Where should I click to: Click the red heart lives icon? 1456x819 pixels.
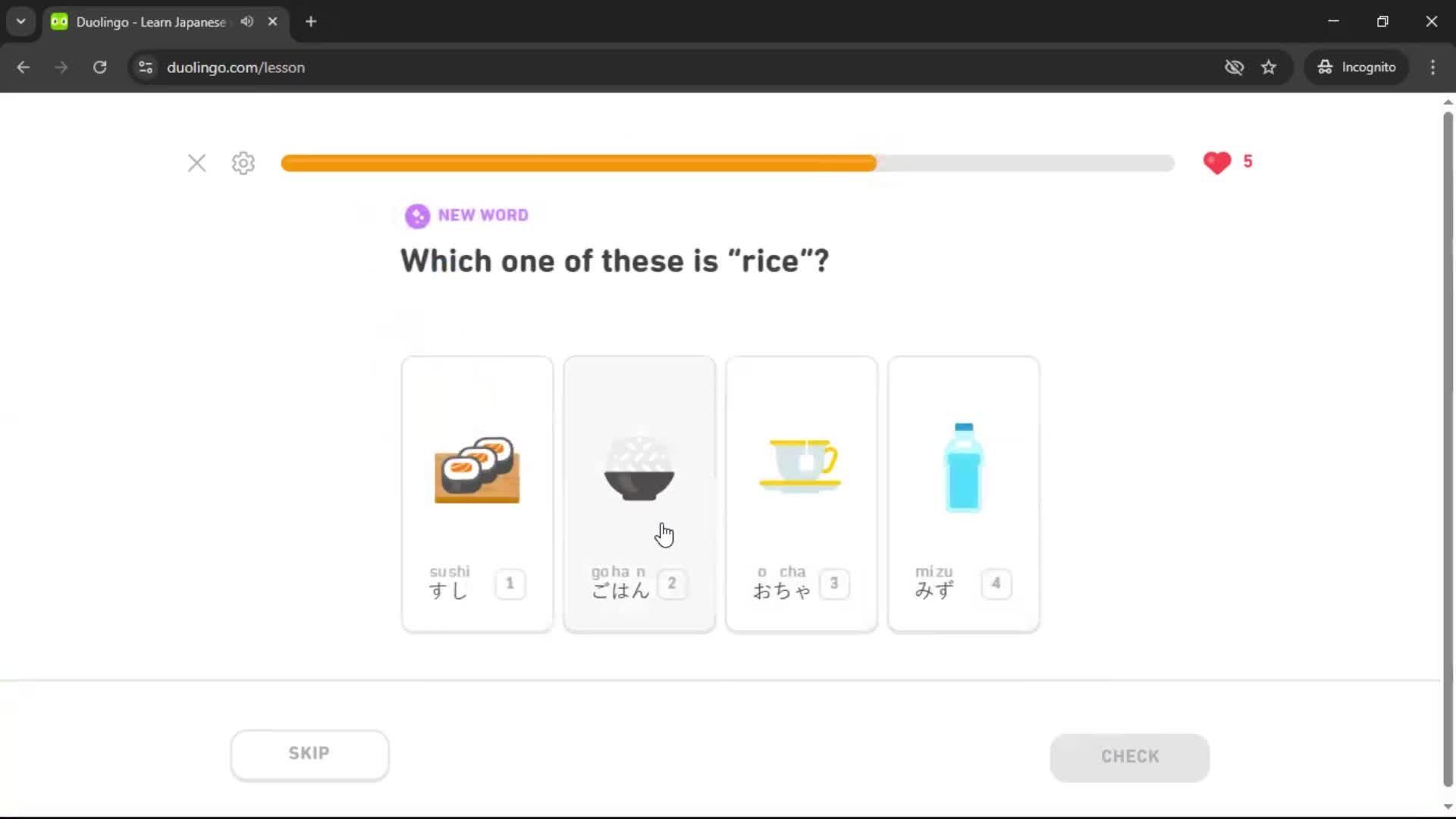1216,162
